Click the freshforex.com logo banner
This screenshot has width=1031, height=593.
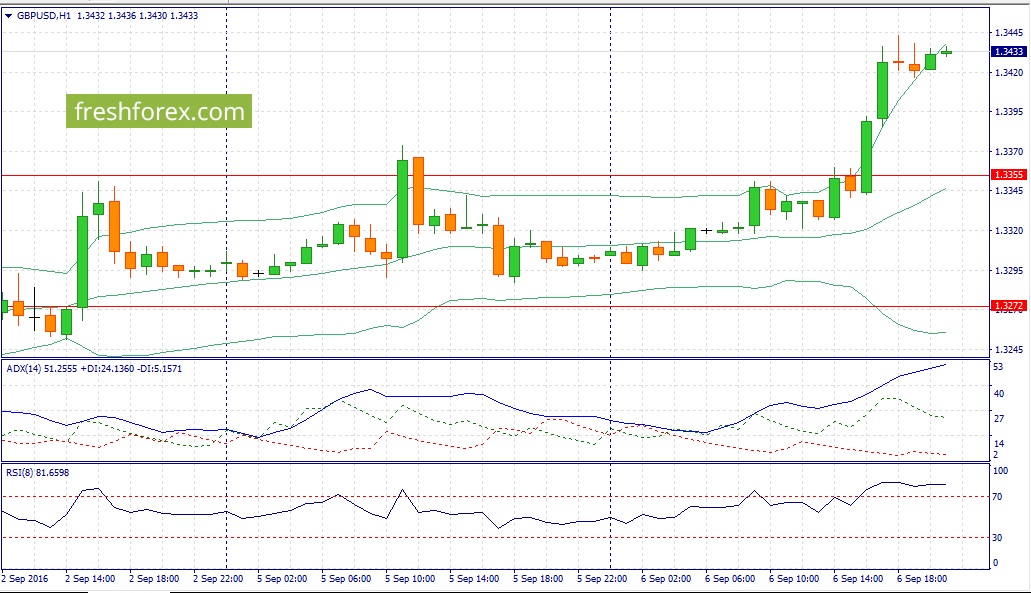point(158,111)
